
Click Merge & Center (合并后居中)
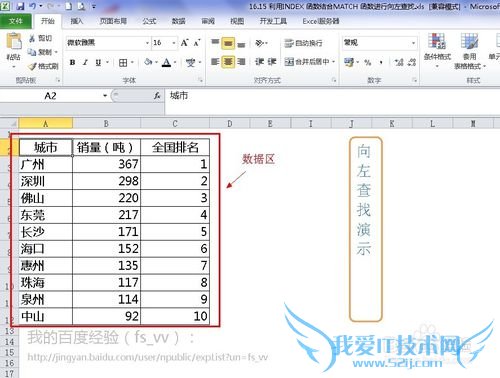pos(307,62)
